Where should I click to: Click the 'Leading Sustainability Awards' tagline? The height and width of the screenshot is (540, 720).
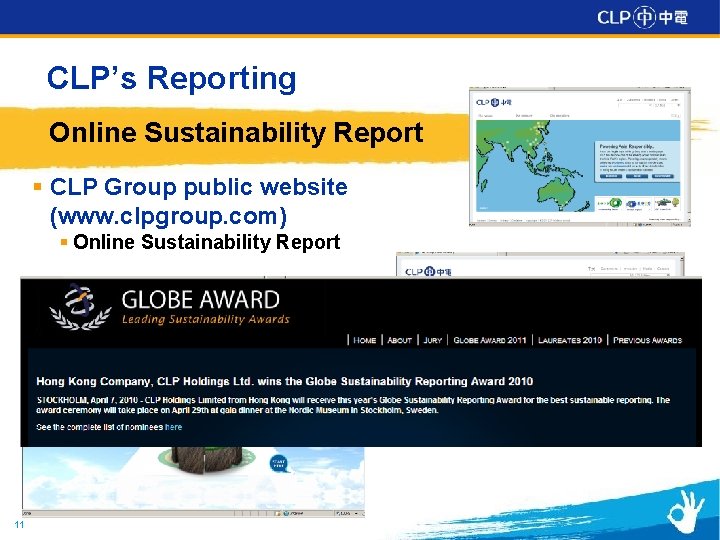206,319
